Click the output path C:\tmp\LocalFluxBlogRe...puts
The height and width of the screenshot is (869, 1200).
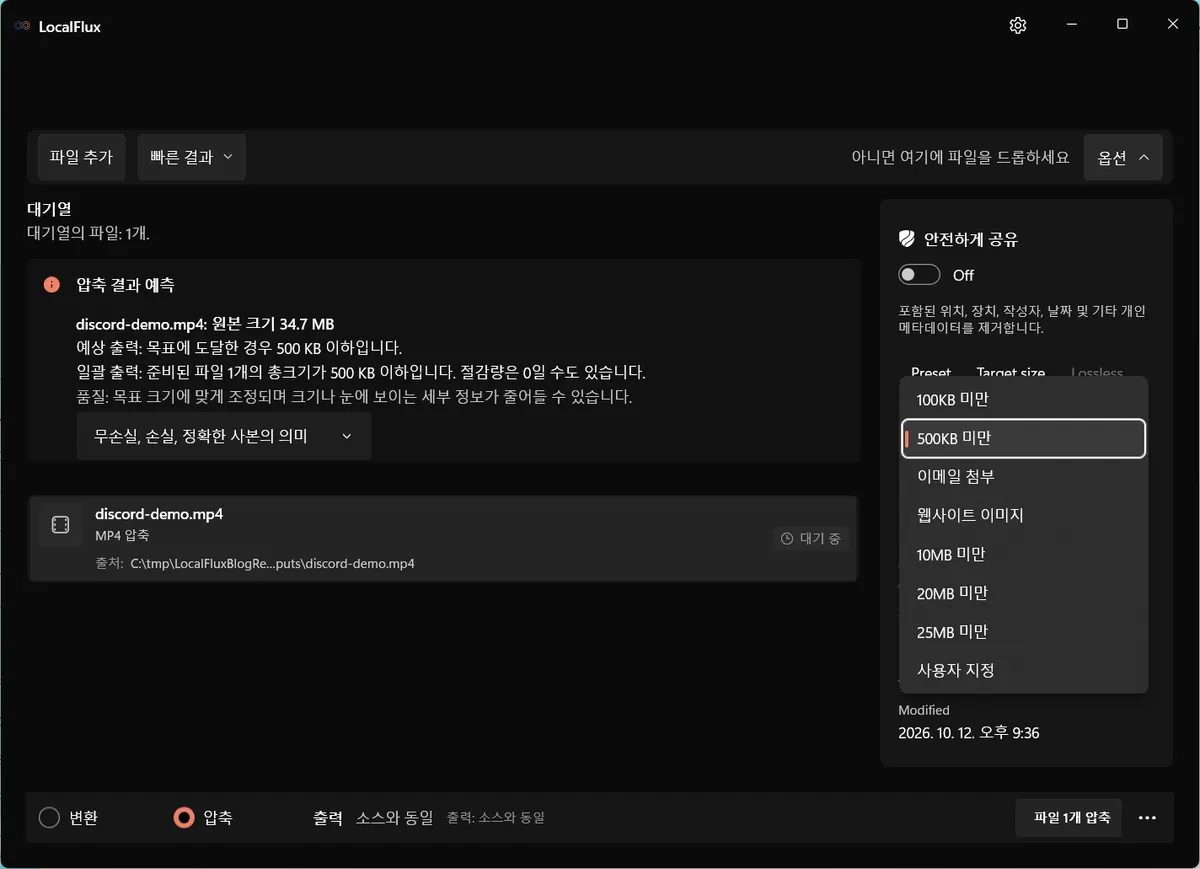272,563
